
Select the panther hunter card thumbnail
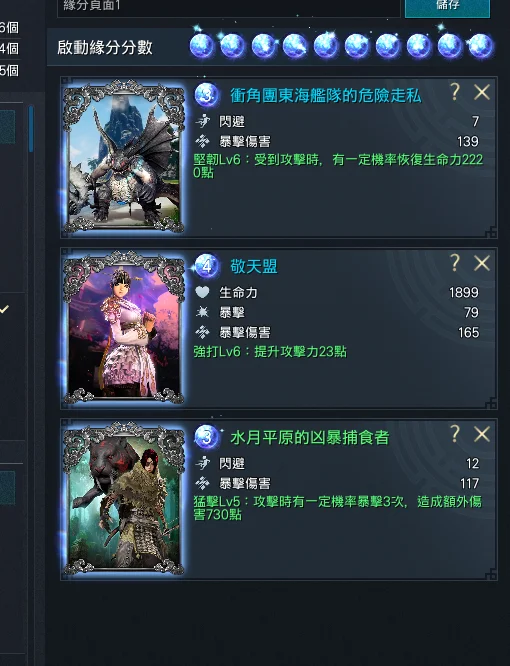coord(124,498)
